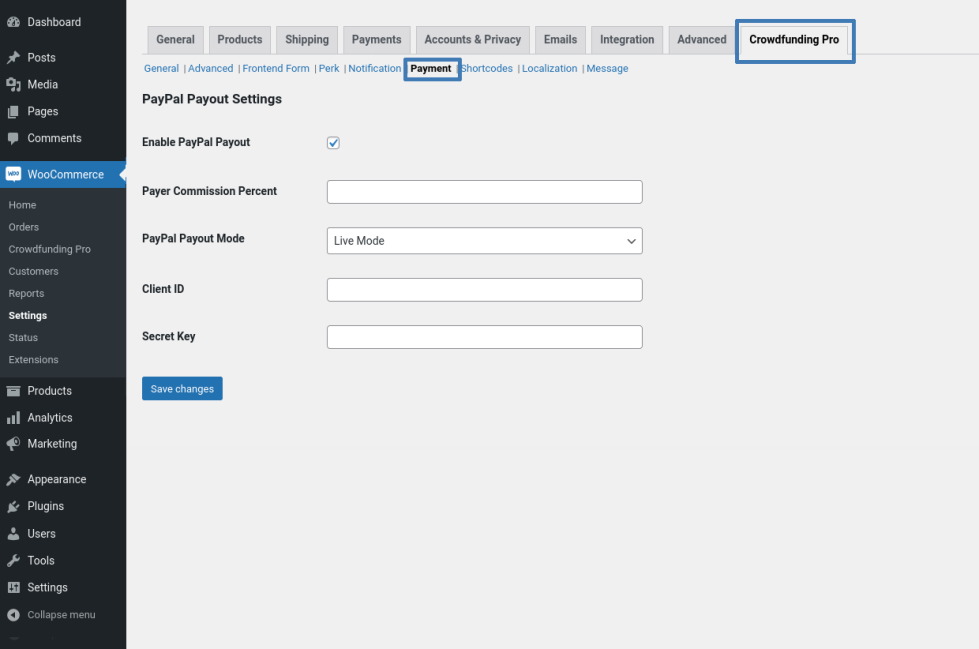Viewport: 979px width, 649px height.
Task: Click the Posts pushpin icon
Action: [x=13, y=57]
